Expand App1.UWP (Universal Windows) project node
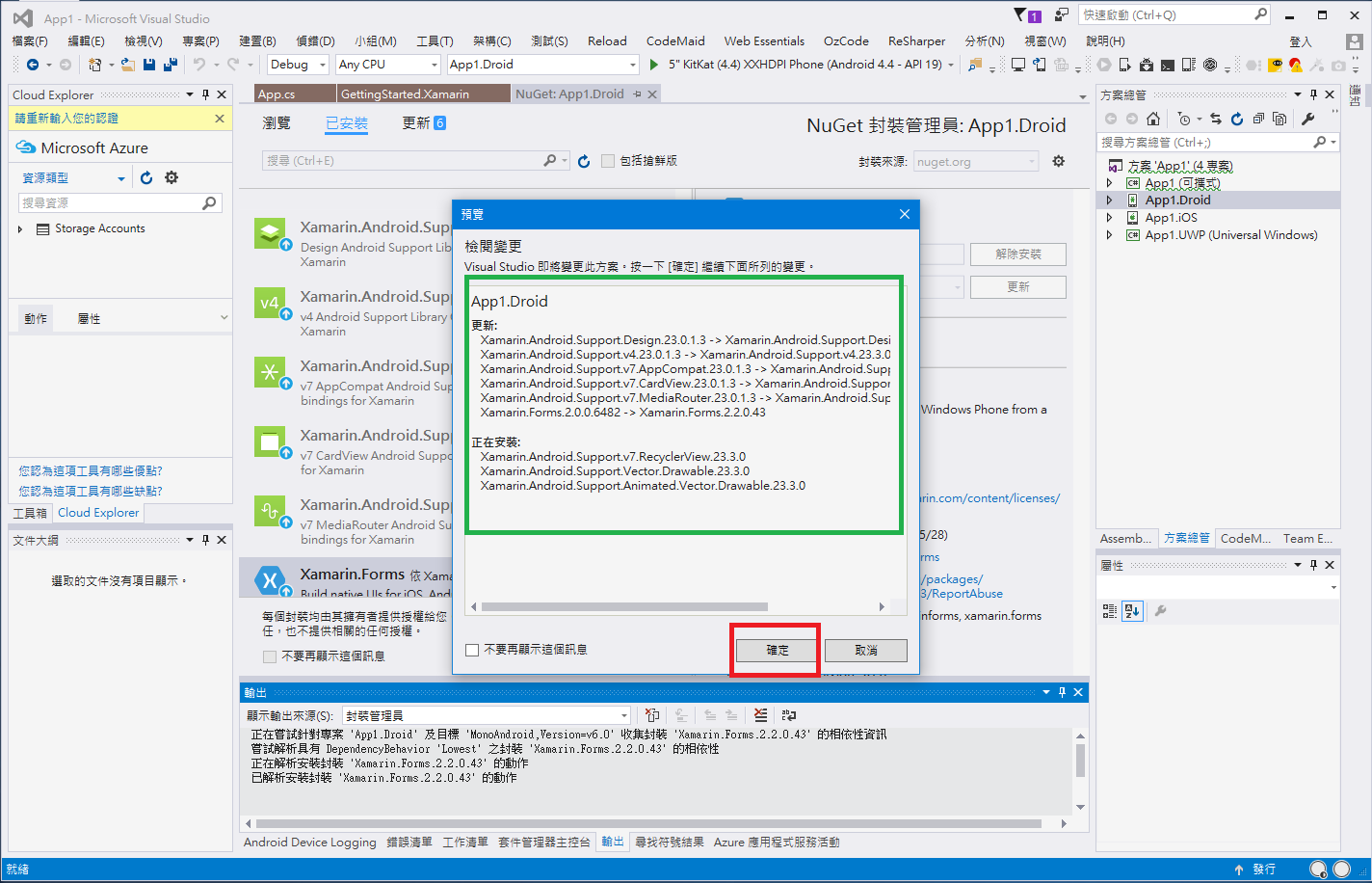The image size is (1372, 883). (1109, 235)
